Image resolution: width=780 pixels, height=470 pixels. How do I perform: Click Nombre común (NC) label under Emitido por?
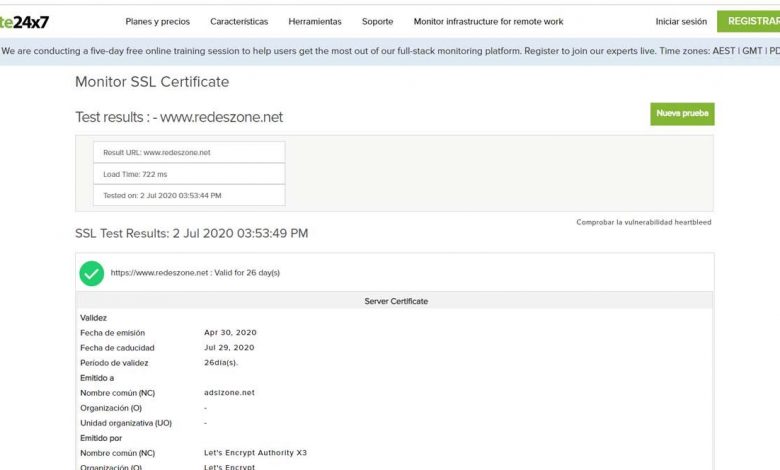click(118, 453)
